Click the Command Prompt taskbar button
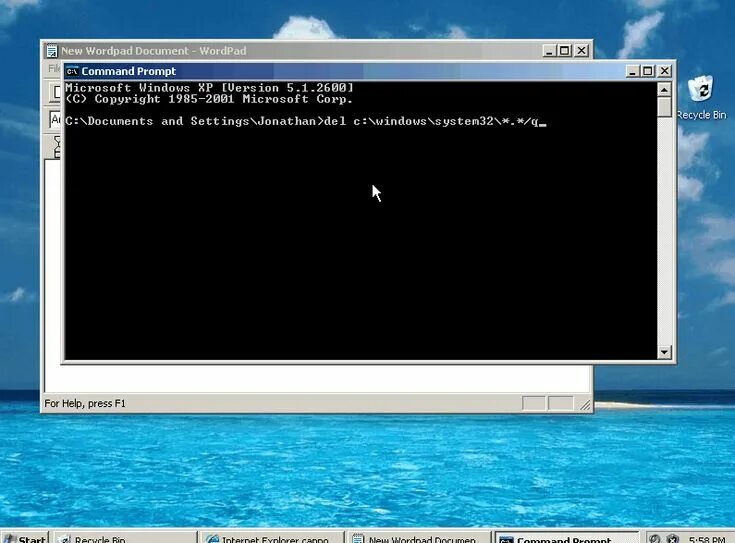The height and width of the screenshot is (543, 735). coord(566,538)
